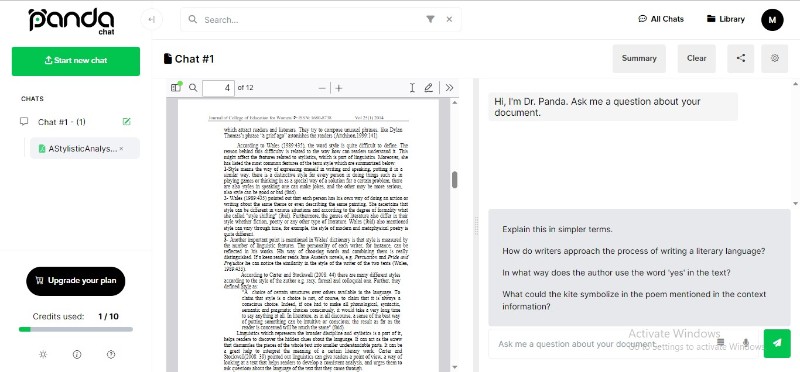
Task: Select suggestion about writing a literary language
Action: (633, 251)
